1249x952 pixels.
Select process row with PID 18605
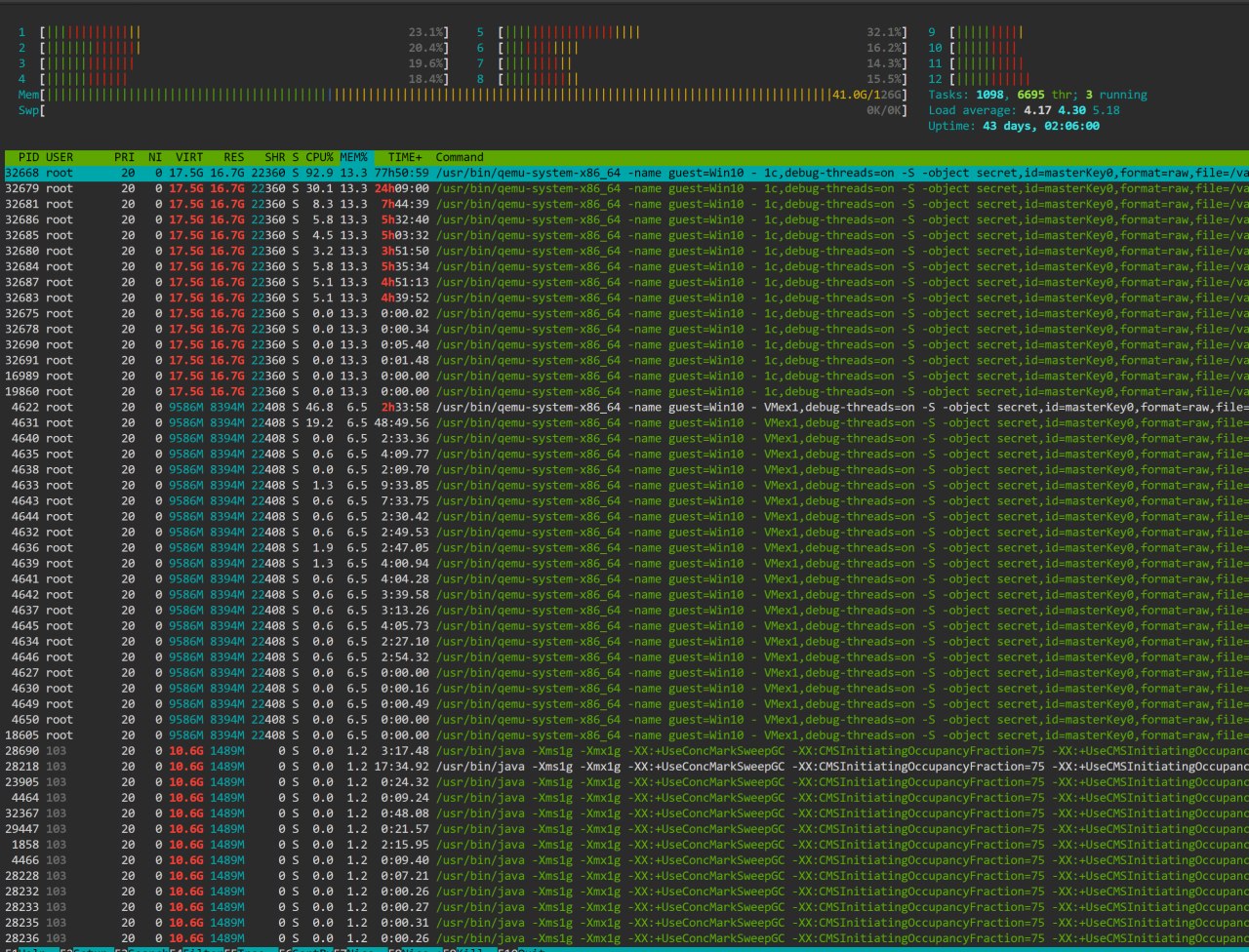pyautogui.click(x=624, y=734)
